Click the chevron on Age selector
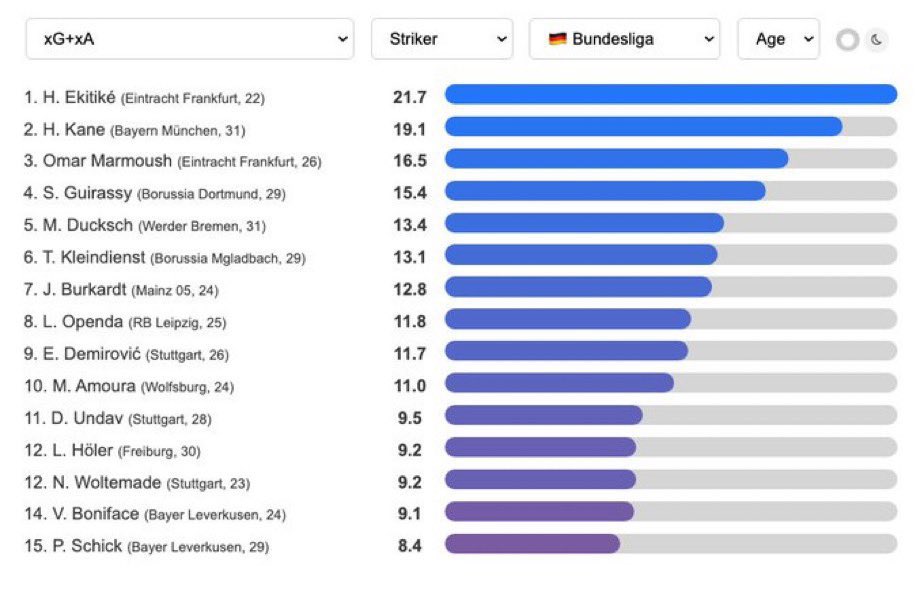This screenshot has height=599, width=923. click(809, 39)
